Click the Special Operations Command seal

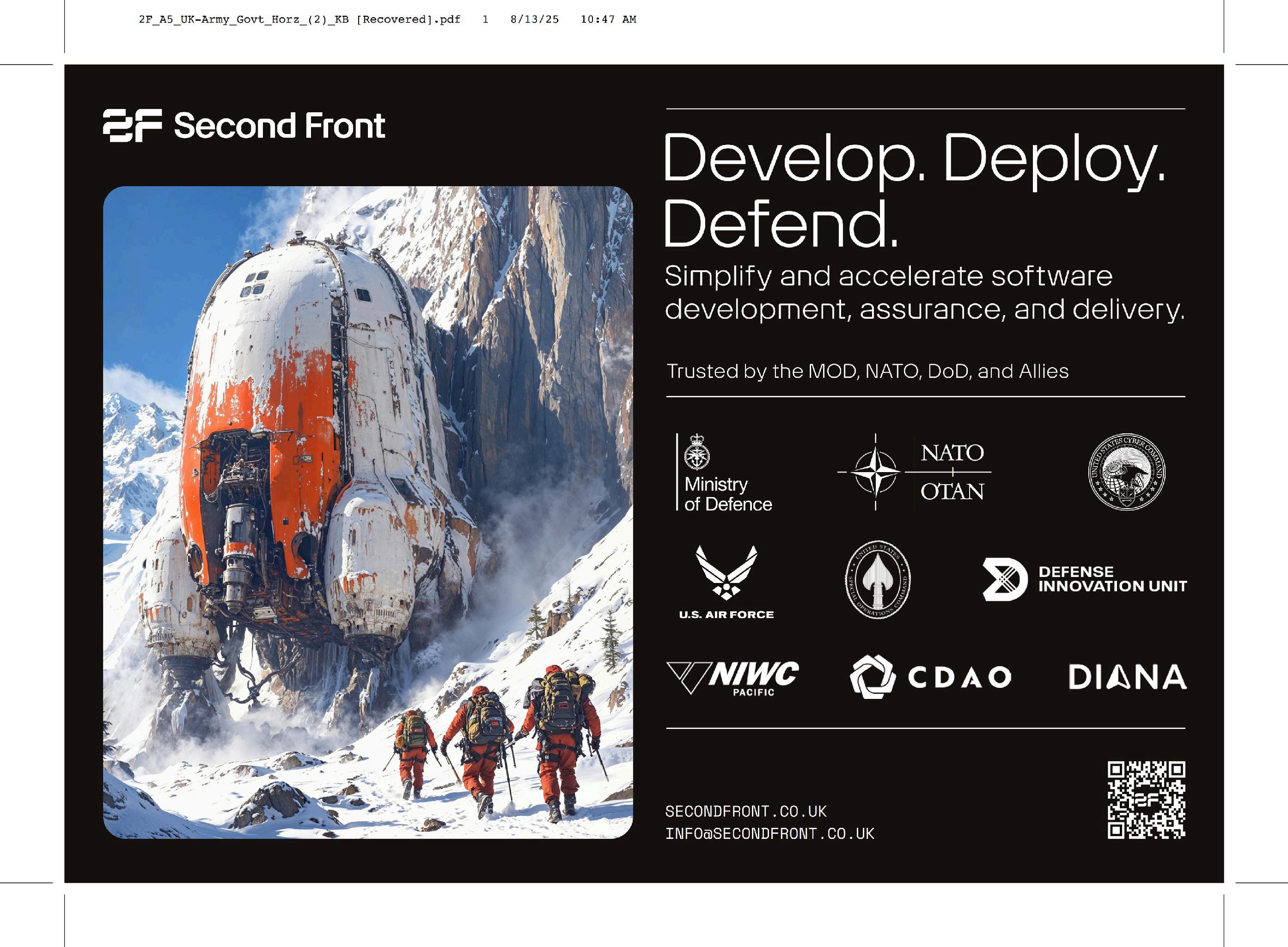(878, 580)
